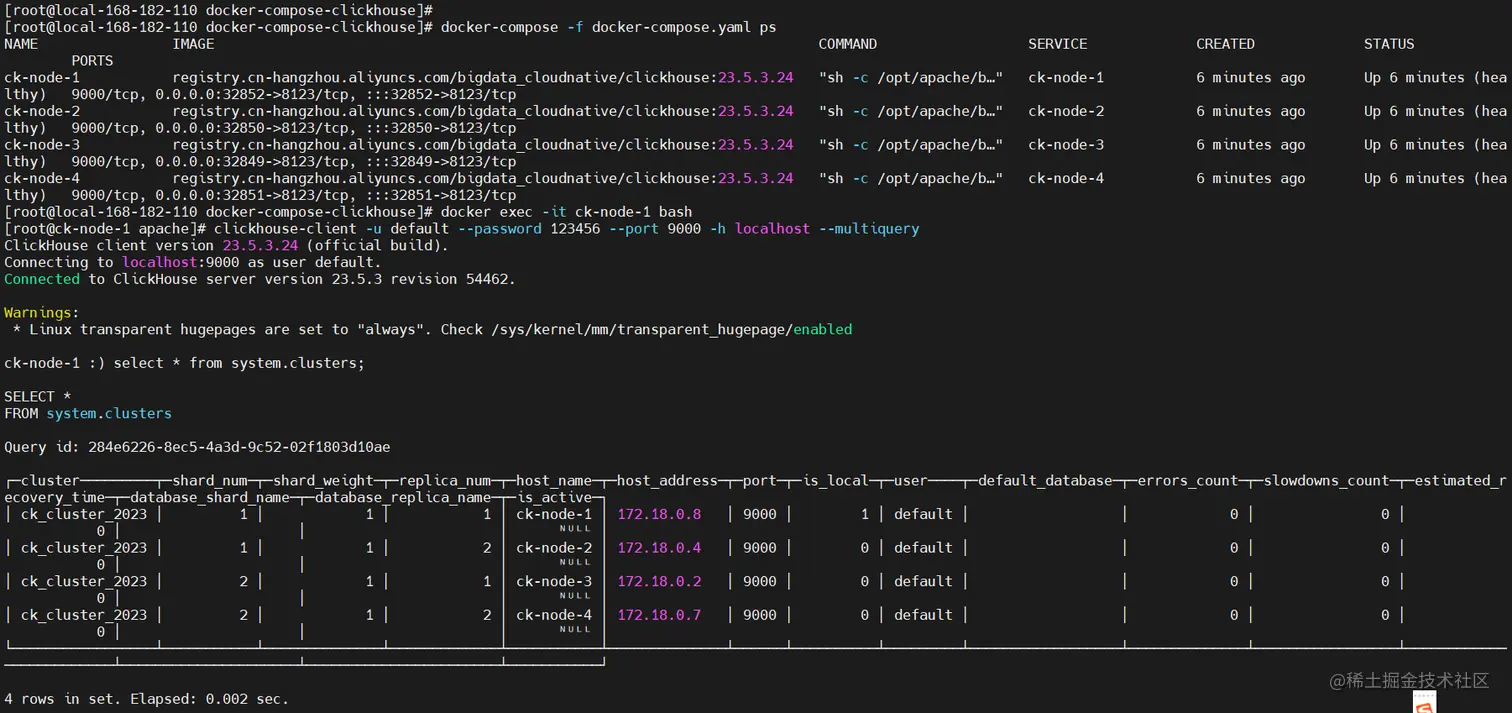1512x713 pixels.
Task: Select ck-node-4 in the SERVICE column
Action: point(1066,178)
